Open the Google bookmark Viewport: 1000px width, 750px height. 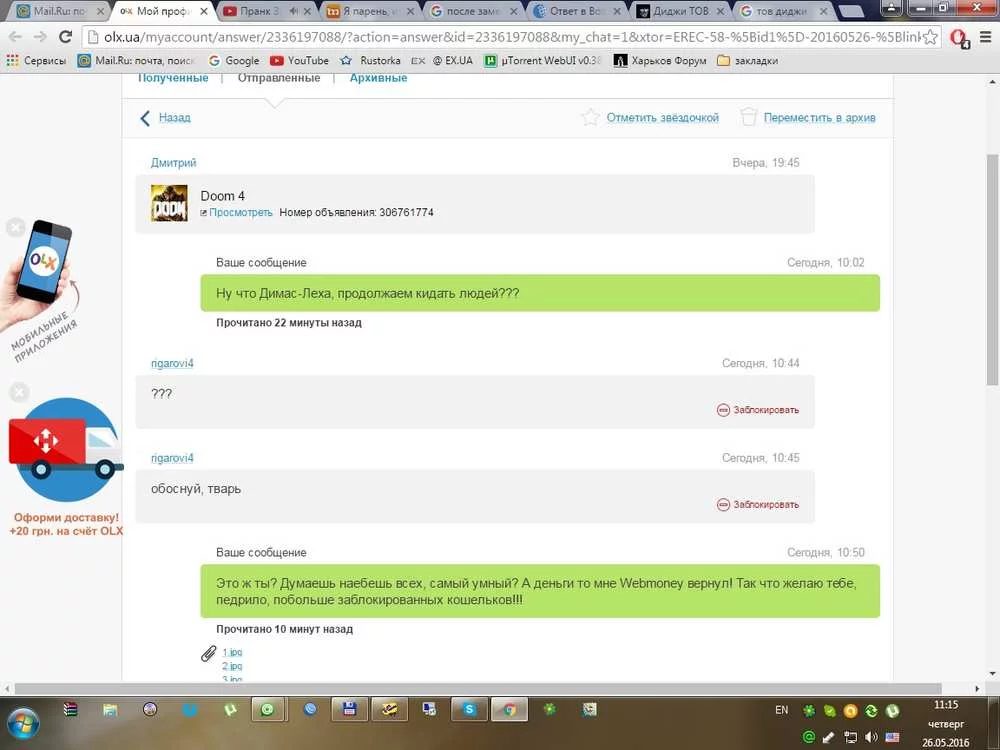(x=234, y=61)
